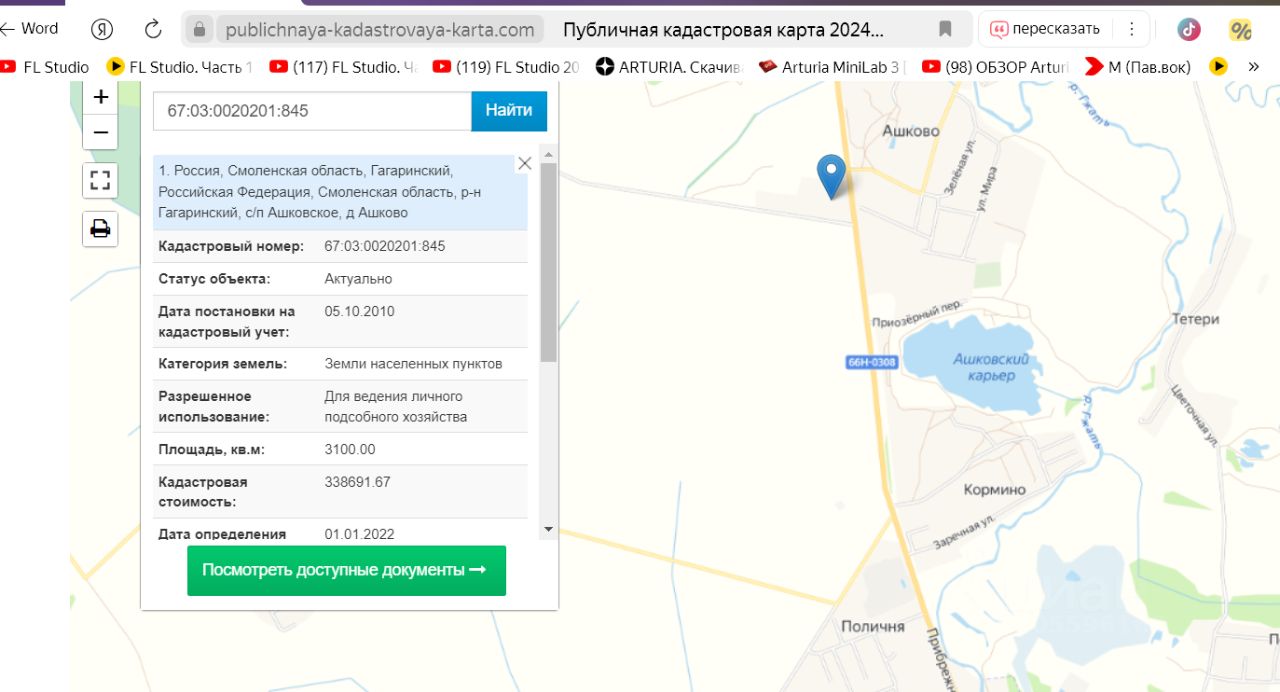1280x692 pixels.
Task: Click the Найти search button
Action: (509, 111)
